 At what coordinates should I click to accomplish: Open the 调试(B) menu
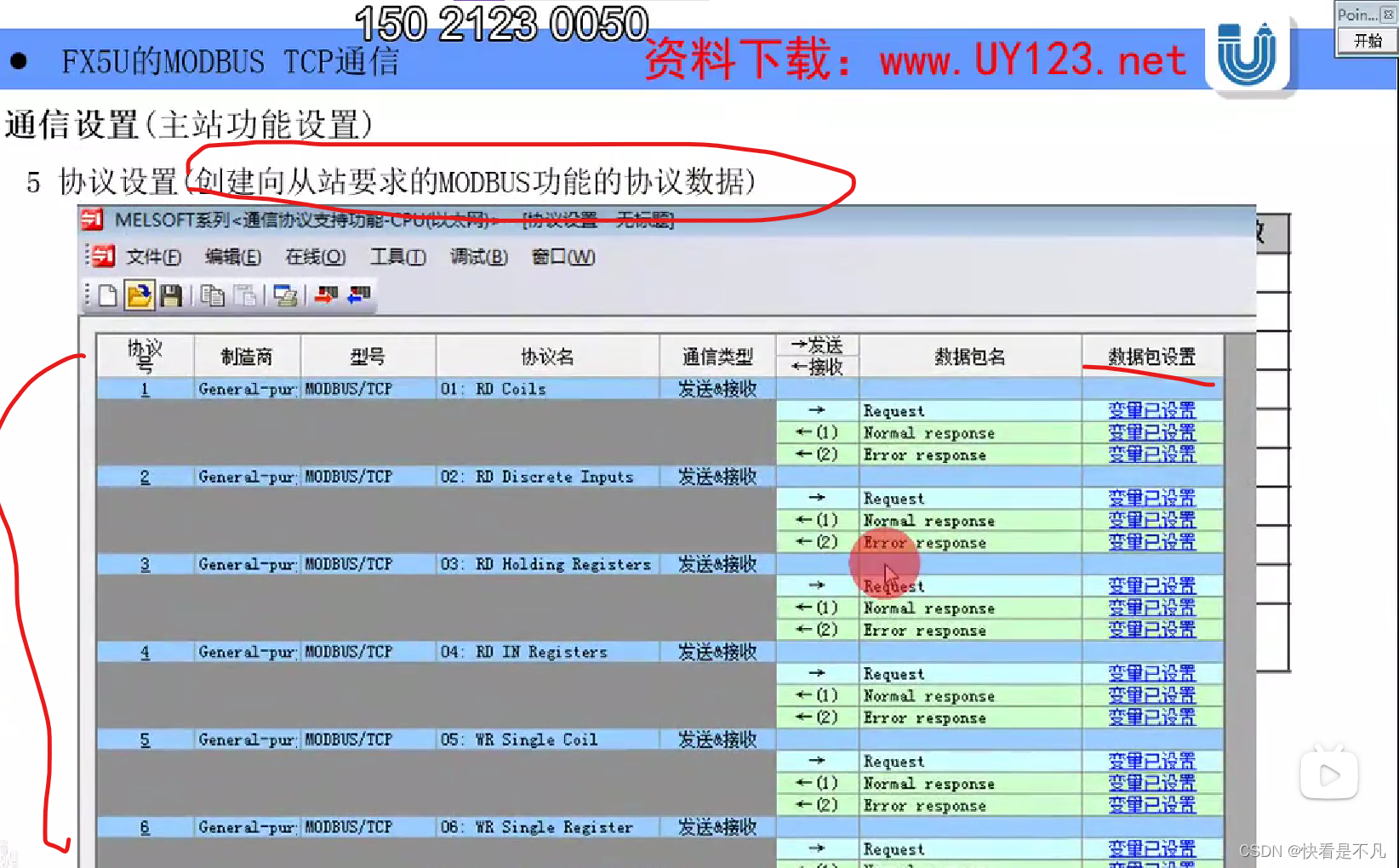pyautogui.click(x=479, y=257)
